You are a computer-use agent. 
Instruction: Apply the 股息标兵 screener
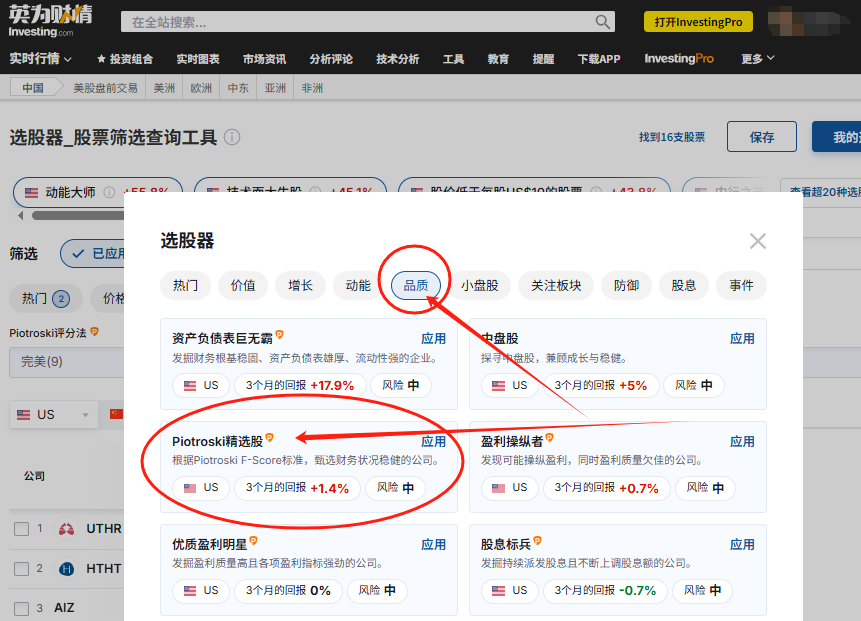click(742, 545)
